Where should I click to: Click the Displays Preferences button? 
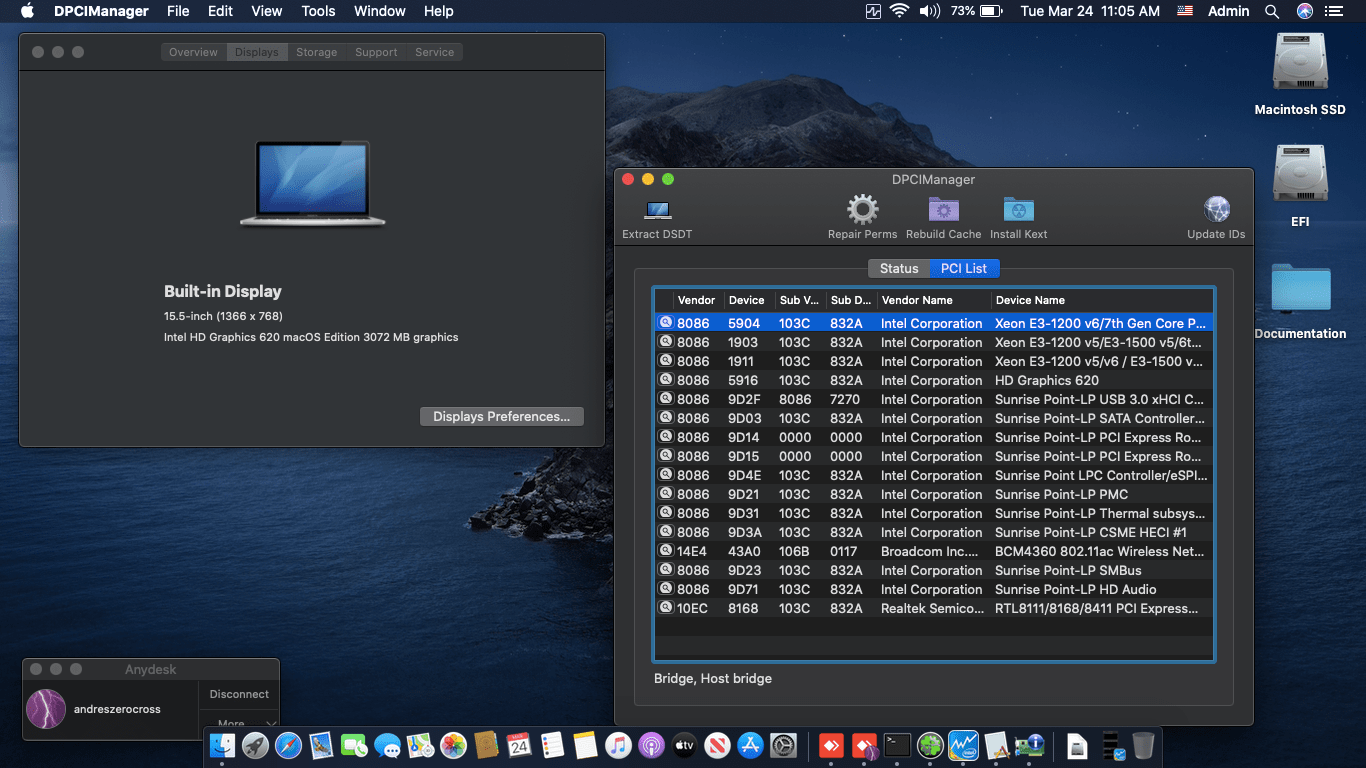coord(501,417)
